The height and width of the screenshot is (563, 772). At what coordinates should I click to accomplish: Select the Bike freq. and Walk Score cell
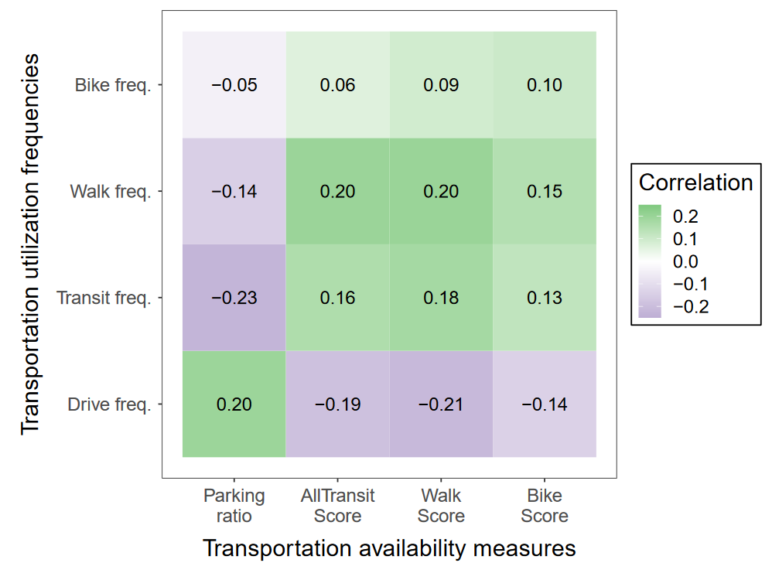[442, 85]
